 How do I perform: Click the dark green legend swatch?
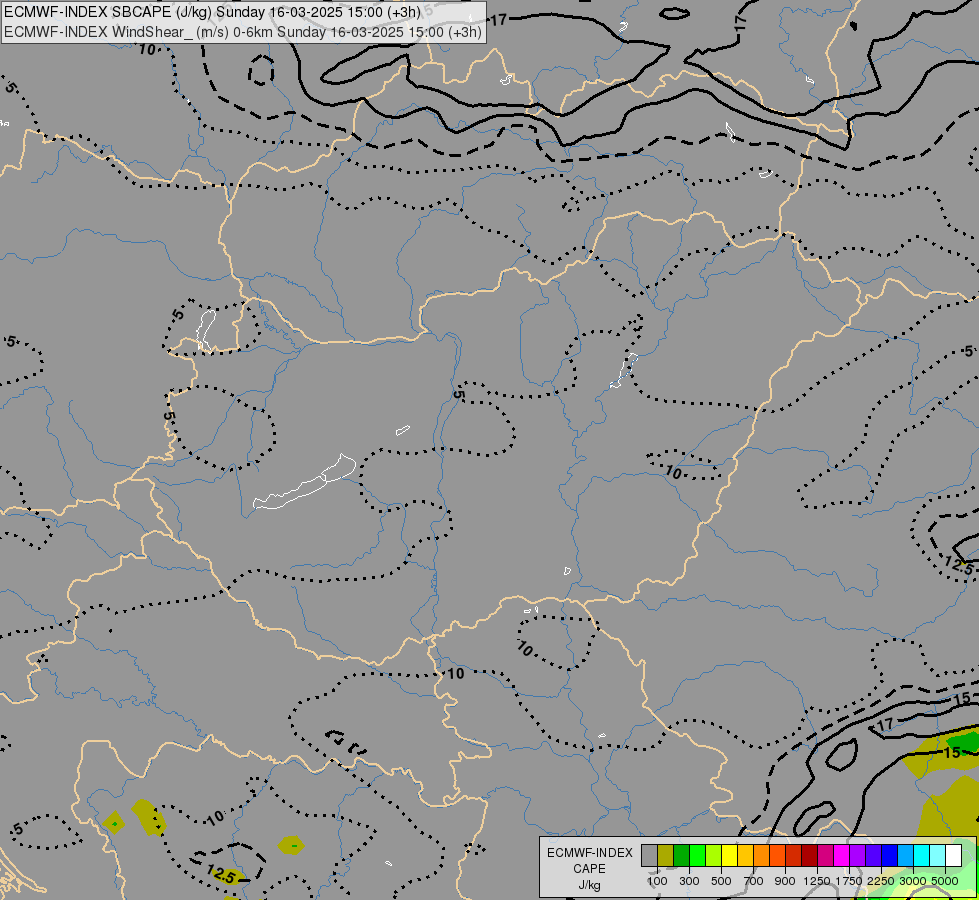pos(681,855)
